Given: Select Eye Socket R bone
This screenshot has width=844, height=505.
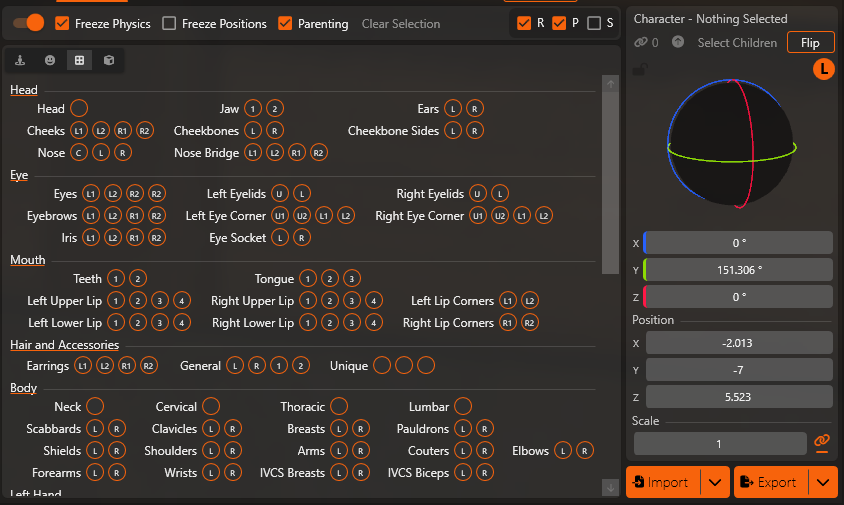Looking at the screenshot, I should click(302, 237).
